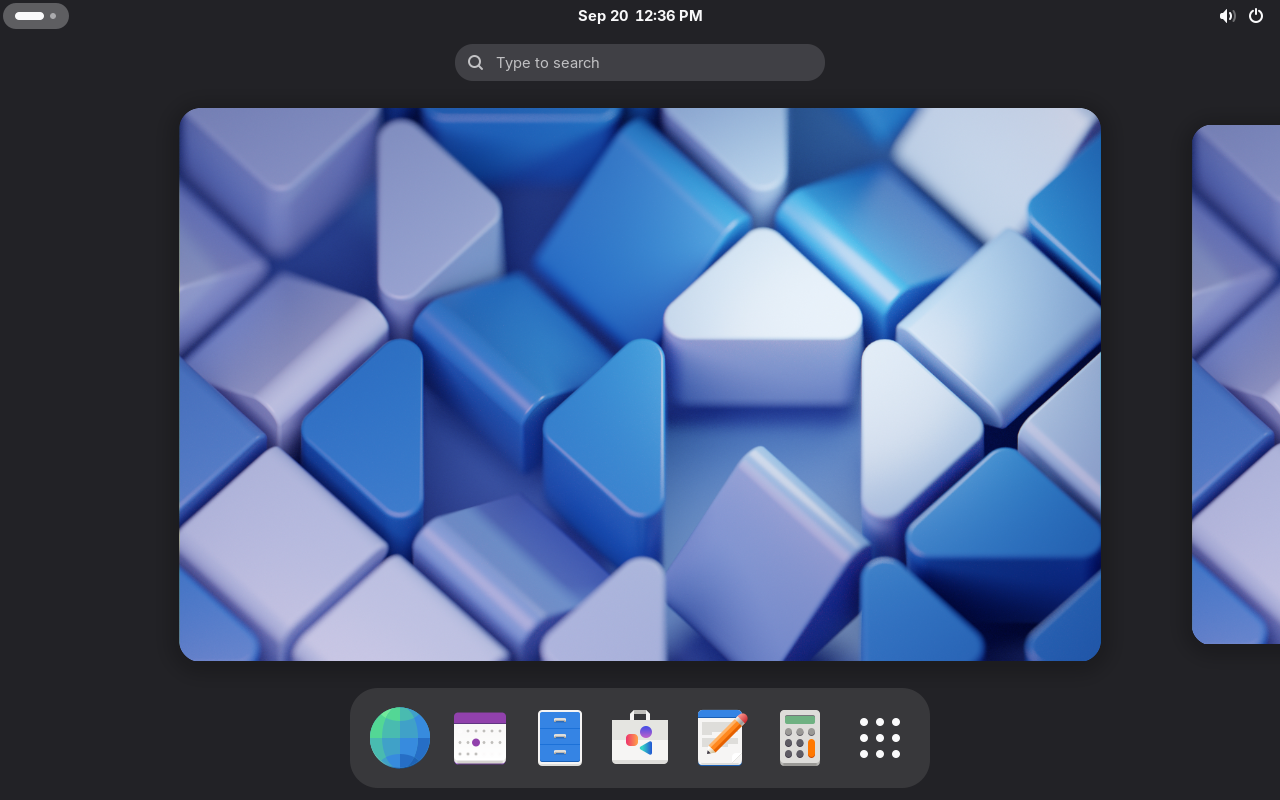The image size is (1280, 800).
Task: Focus the "Type to search" field
Action: coord(650,63)
